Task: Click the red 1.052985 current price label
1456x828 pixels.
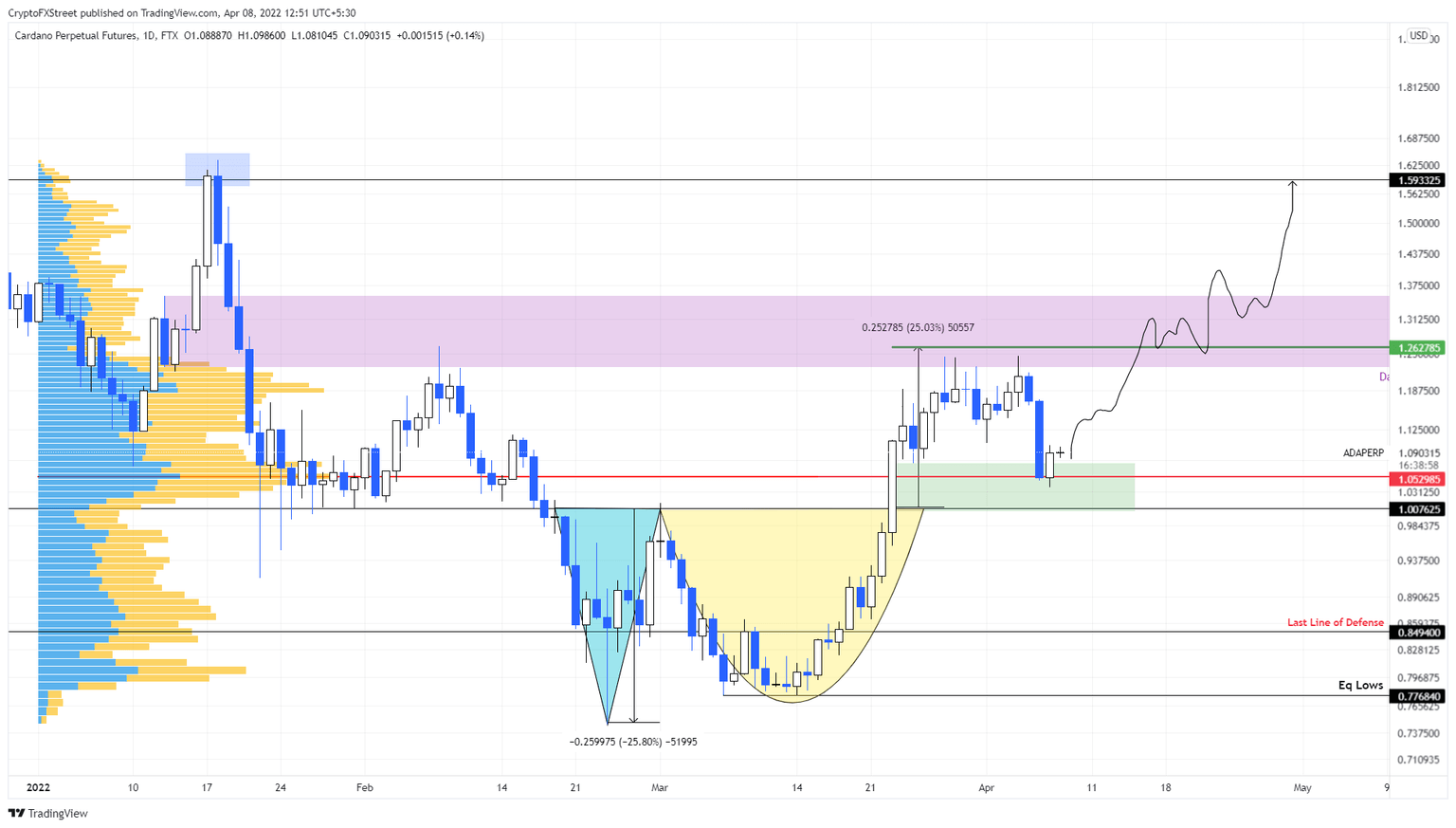Action: point(1419,480)
